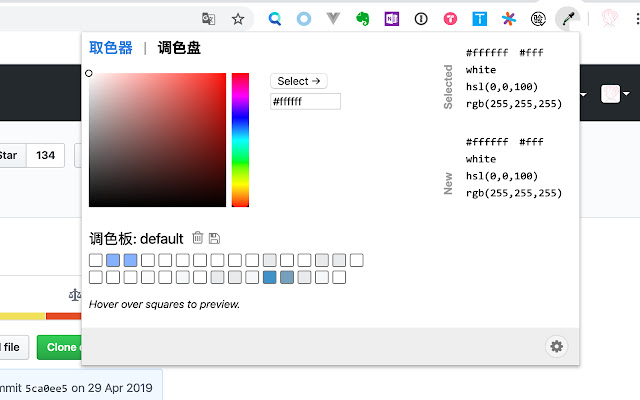Click the blue T extension icon
The image size is (640, 400).
[x=480, y=19]
